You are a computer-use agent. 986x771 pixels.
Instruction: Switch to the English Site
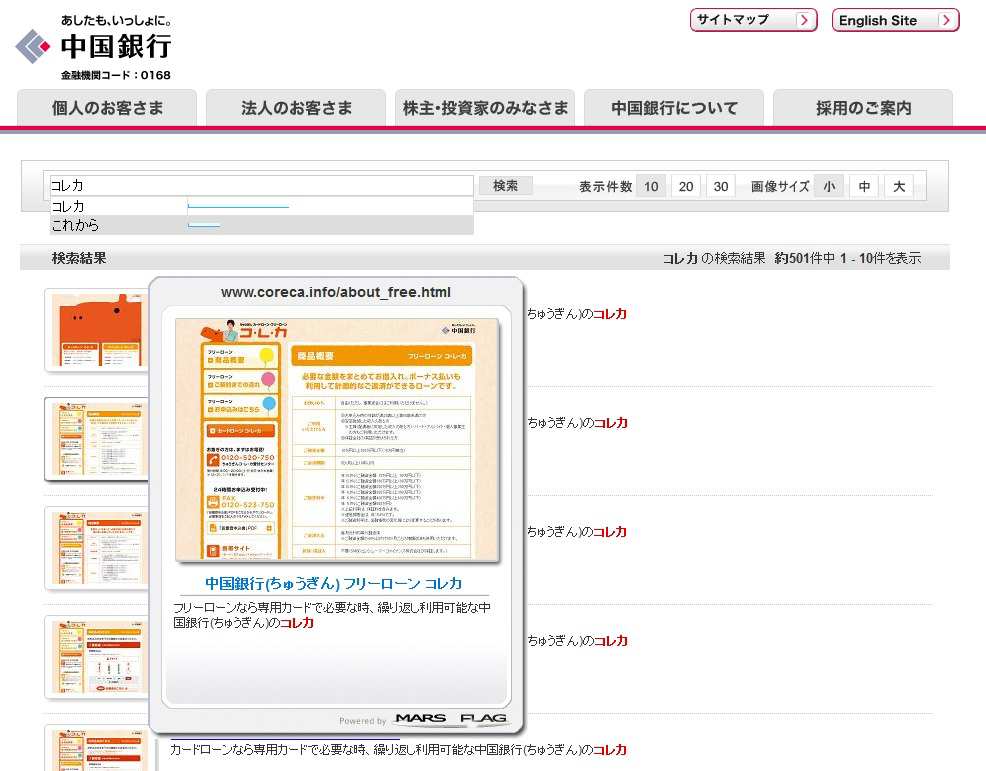[895, 20]
